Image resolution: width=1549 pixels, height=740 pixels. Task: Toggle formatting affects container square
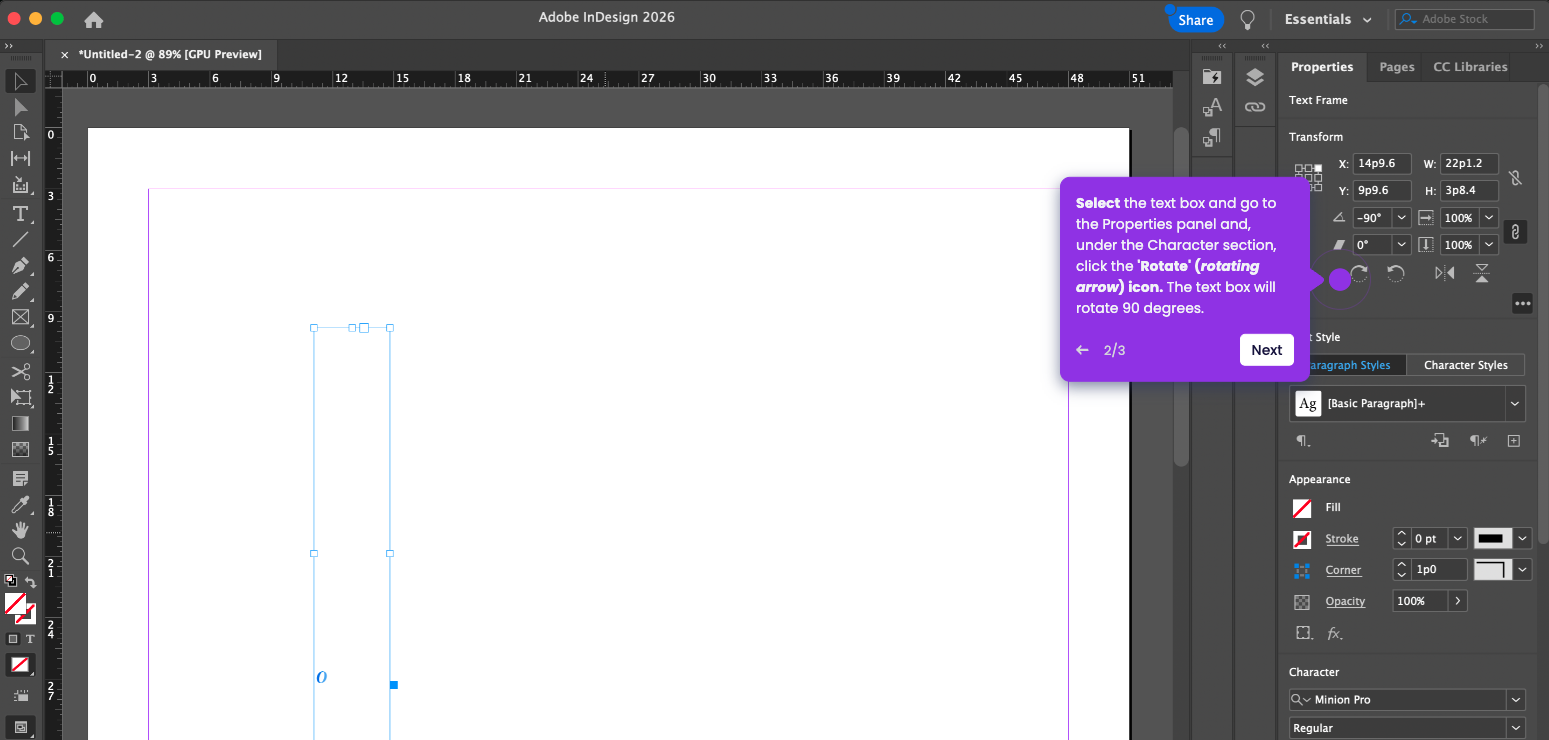coord(13,638)
